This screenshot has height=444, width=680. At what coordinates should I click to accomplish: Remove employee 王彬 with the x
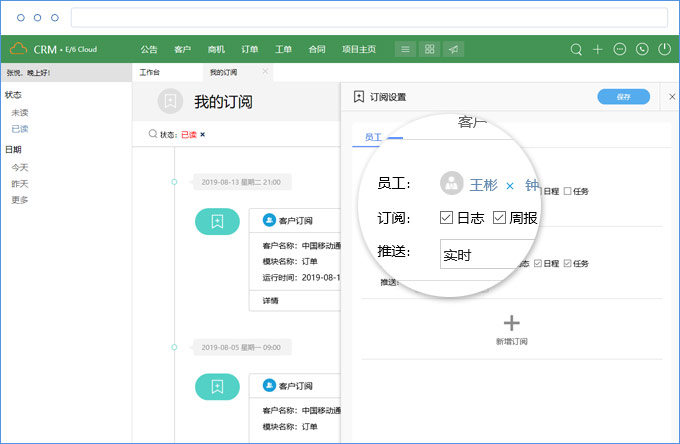[509, 185]
